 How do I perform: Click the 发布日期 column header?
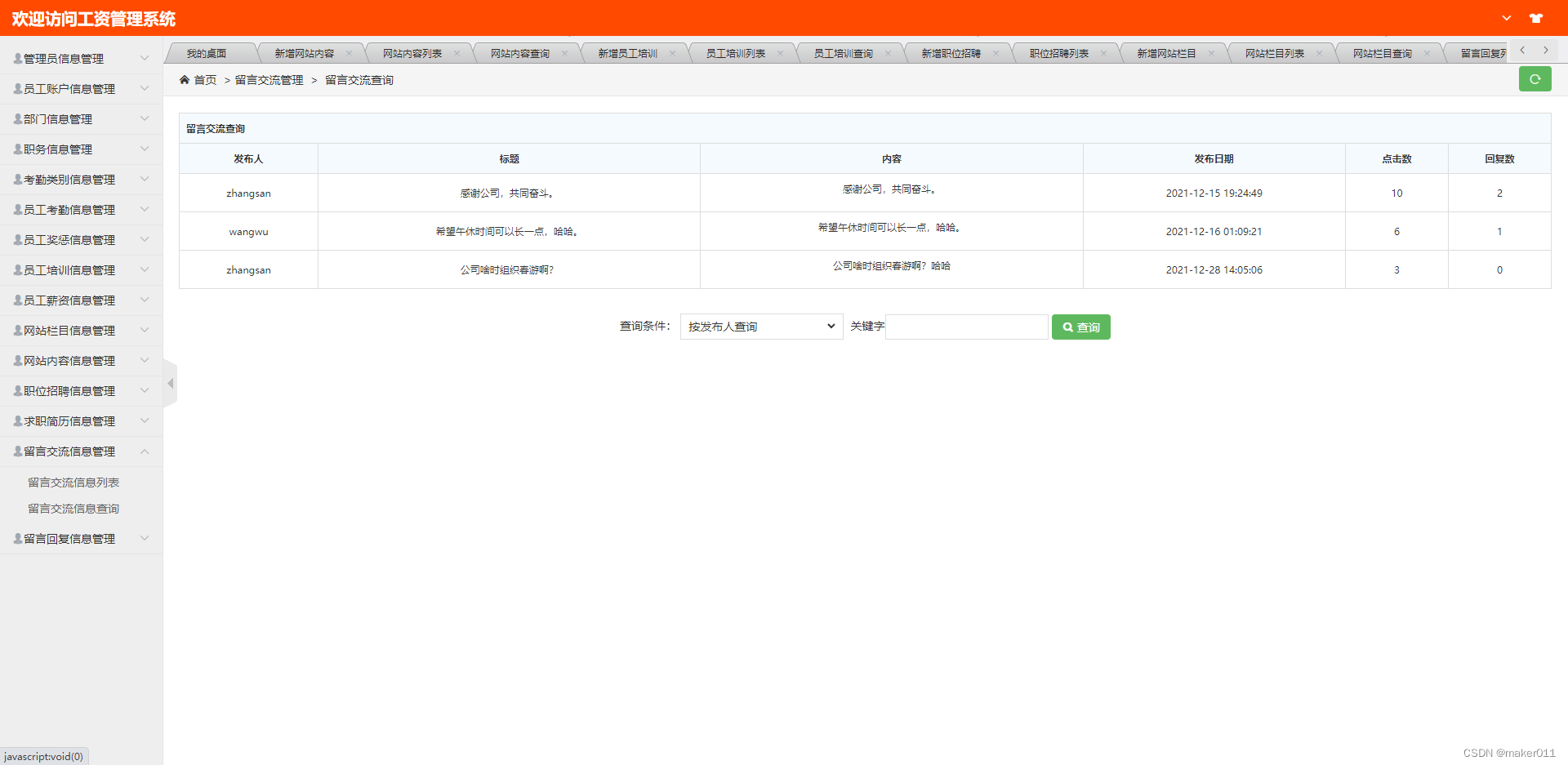pyautogui.click(x=1214, y=159)
